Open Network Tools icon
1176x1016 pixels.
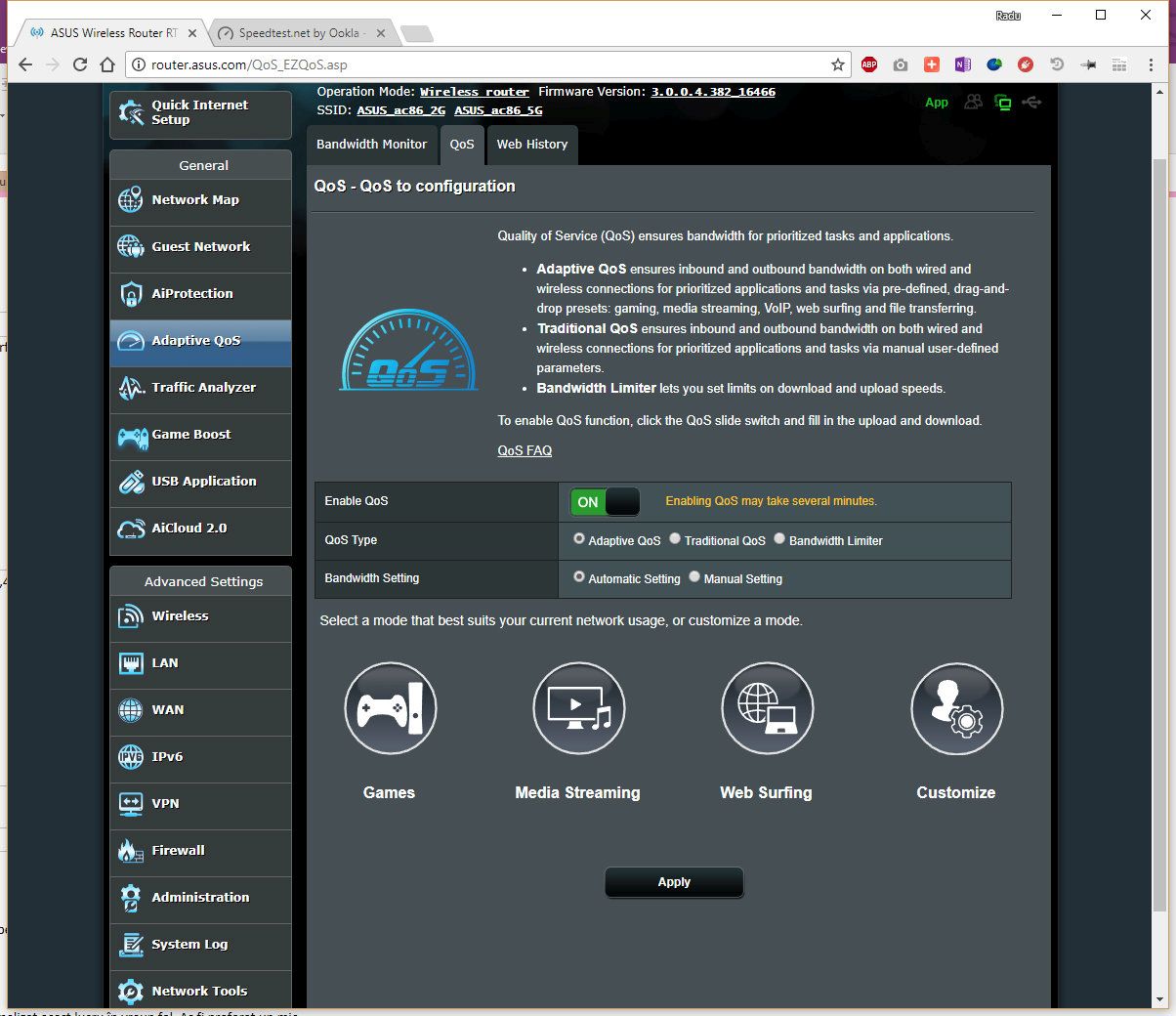[131, 992]
